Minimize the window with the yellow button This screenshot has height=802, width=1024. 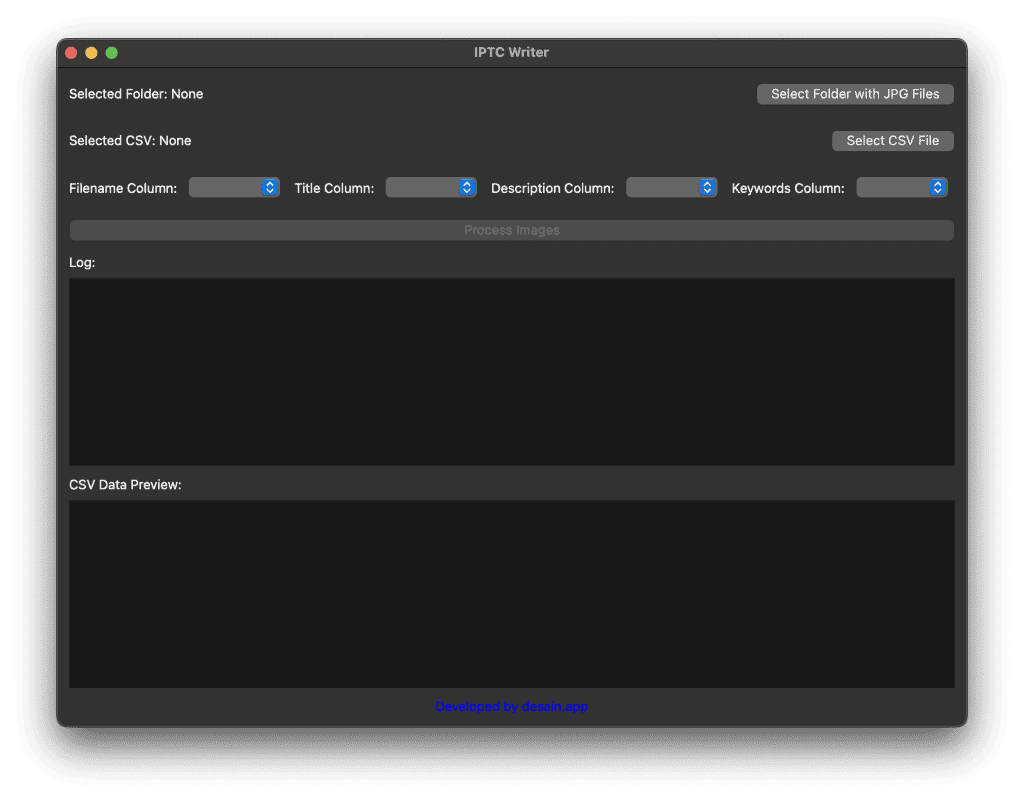pyautogui.click(x=91, y=53)
